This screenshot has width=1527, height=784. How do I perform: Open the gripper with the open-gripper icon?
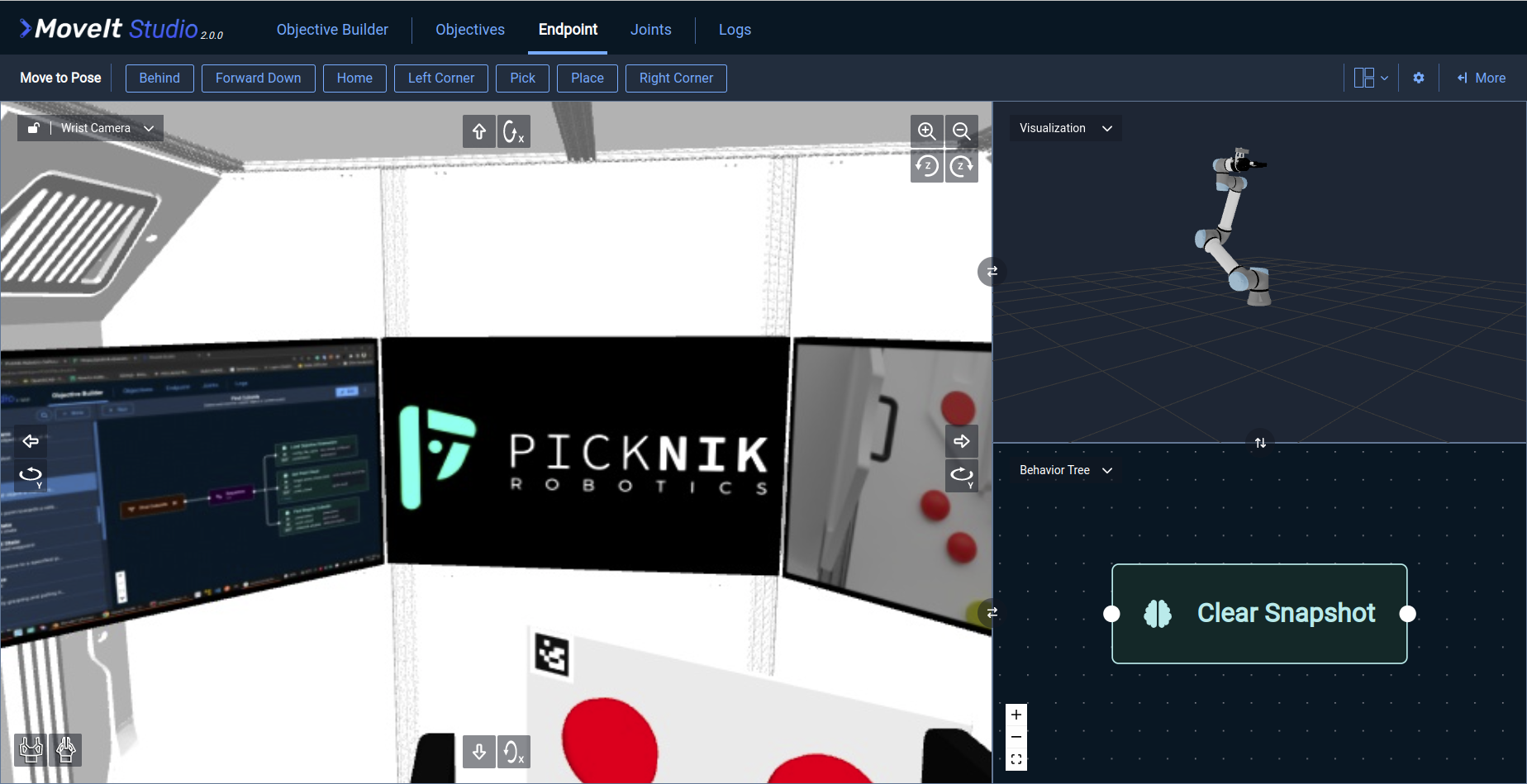coord(31,750)
